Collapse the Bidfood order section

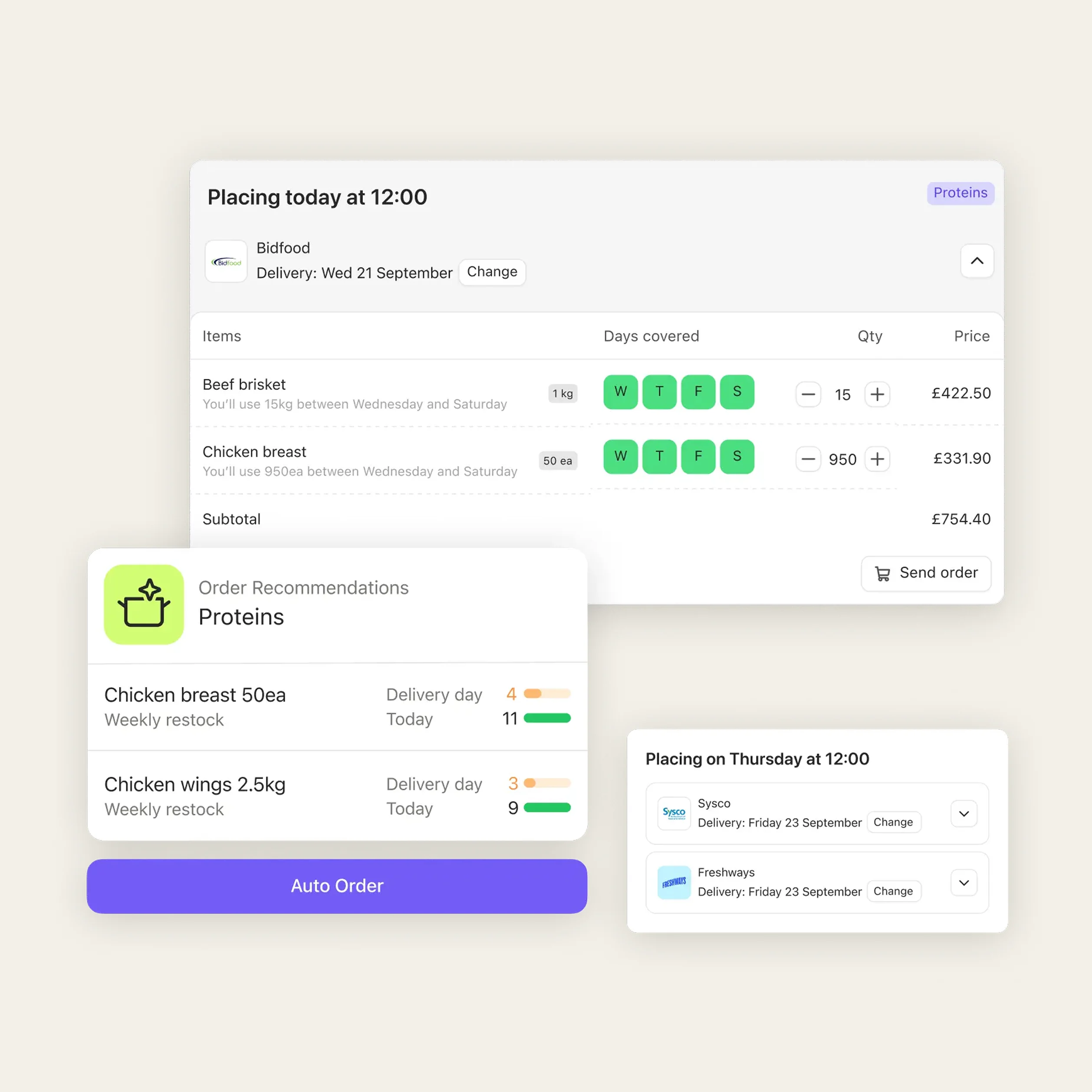tap(977, 260)
